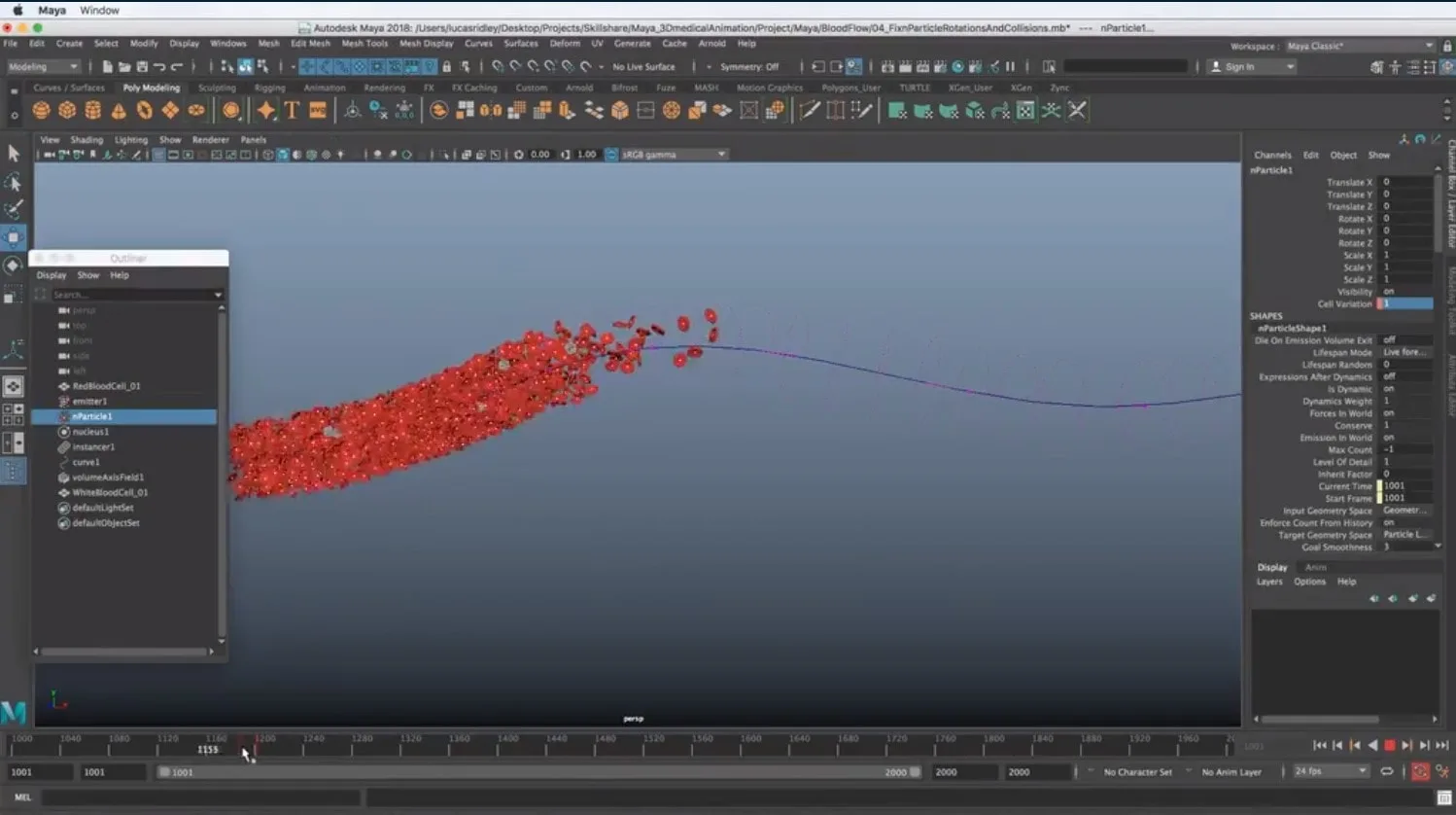This screenshot has height=815, width=1456.
Task: Toggle the selection lock padlock icon
Action: [x=446, y=66]
